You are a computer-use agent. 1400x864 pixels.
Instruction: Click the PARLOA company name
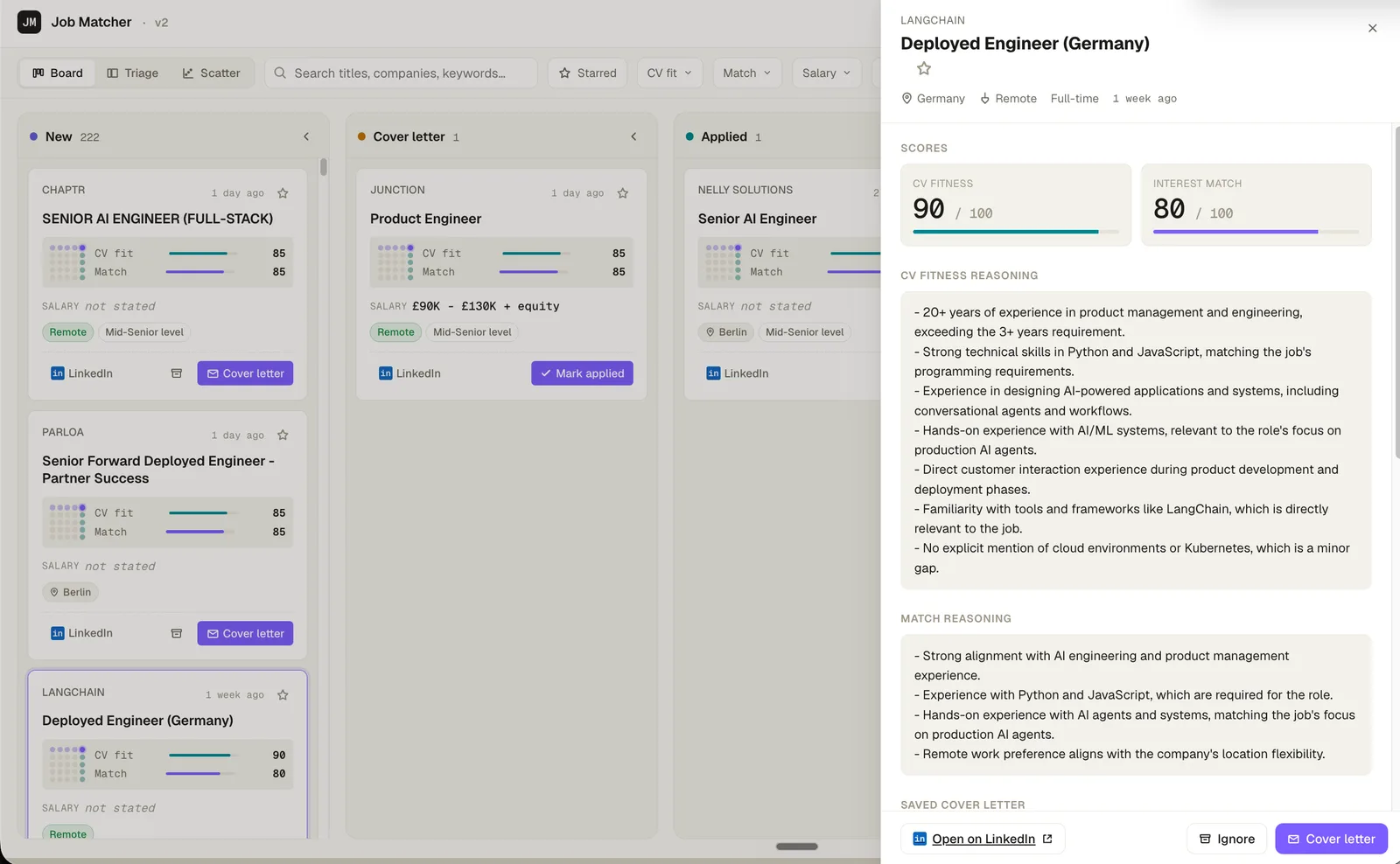(63, 432)
